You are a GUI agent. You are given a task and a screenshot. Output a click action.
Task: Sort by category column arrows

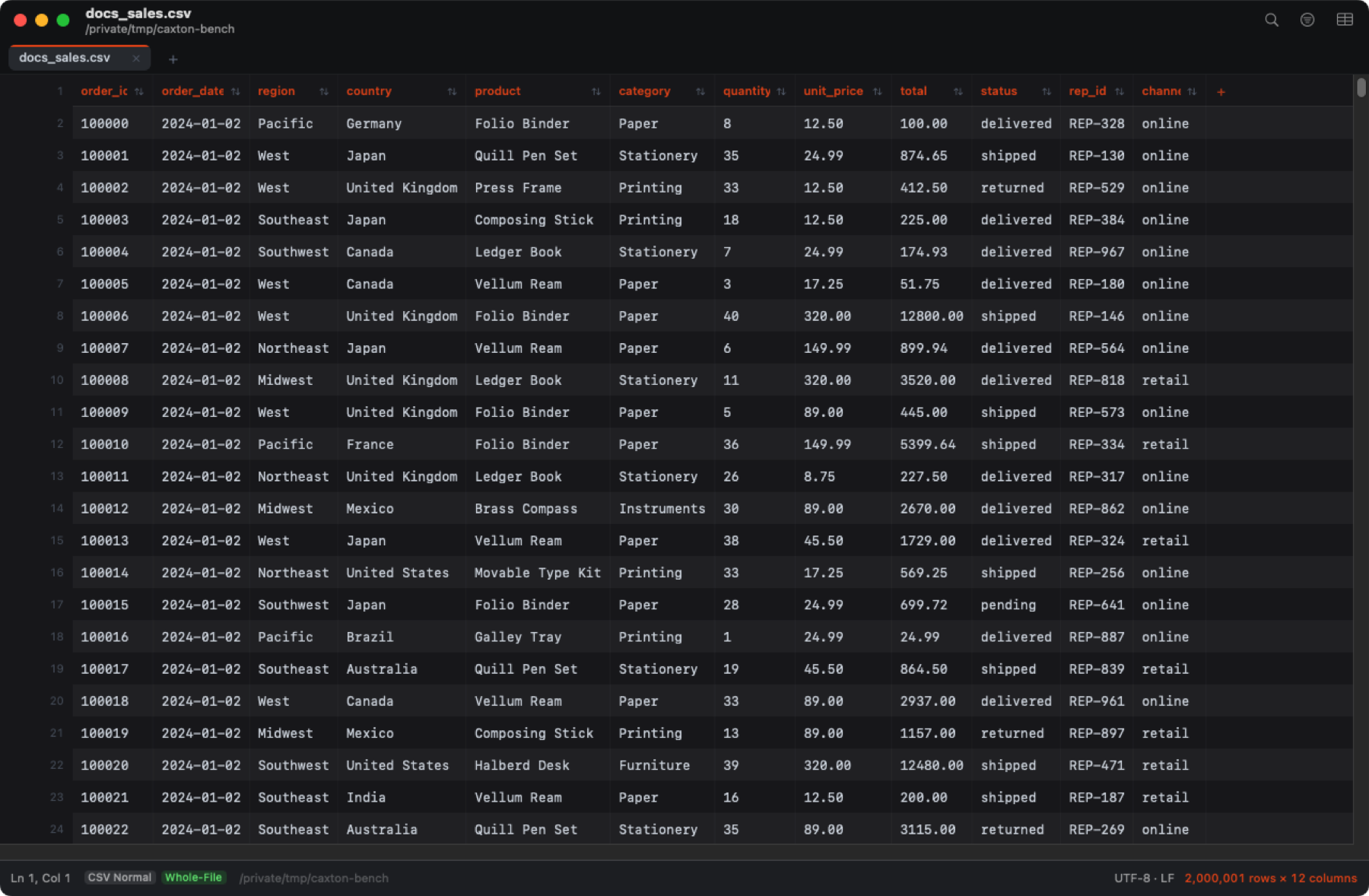(700, 91)
